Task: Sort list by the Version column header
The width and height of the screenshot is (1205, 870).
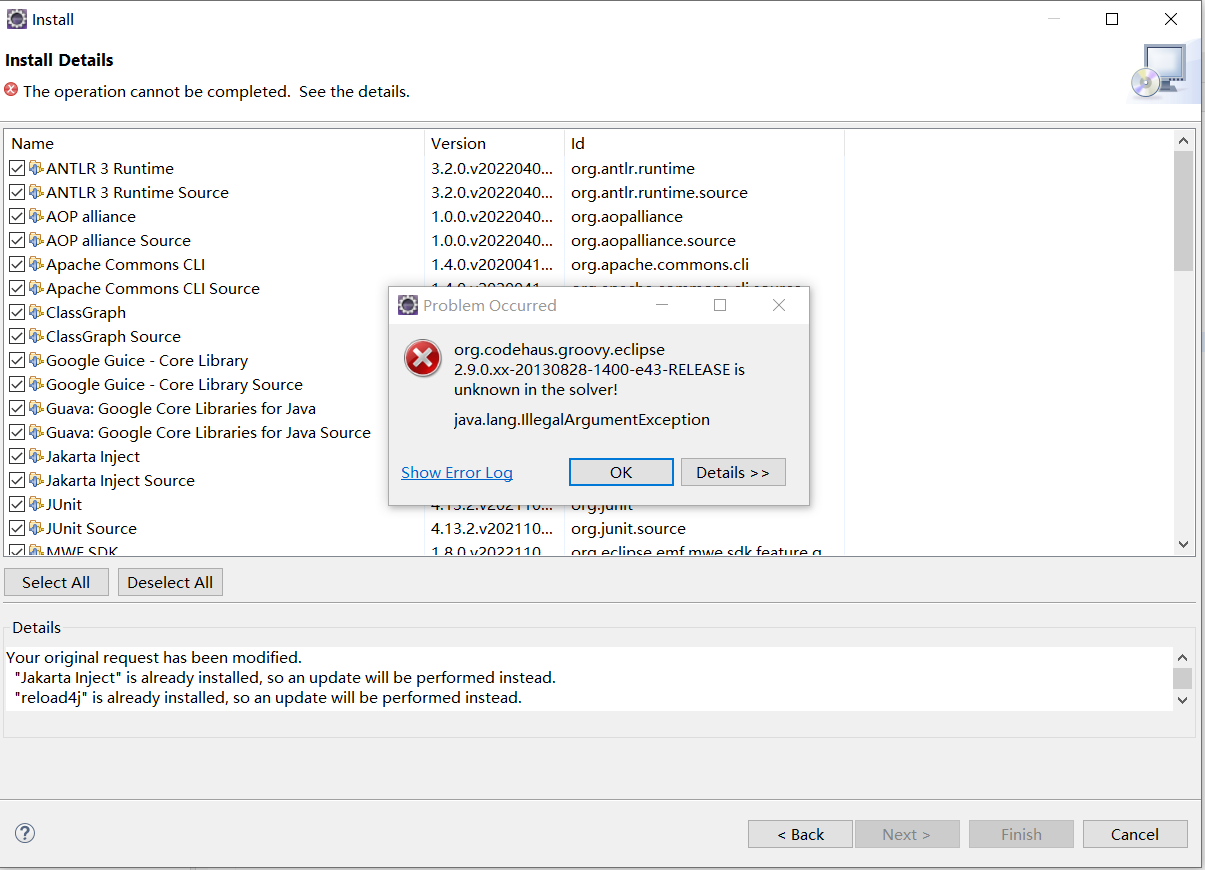Action: (x=495, y=143)
